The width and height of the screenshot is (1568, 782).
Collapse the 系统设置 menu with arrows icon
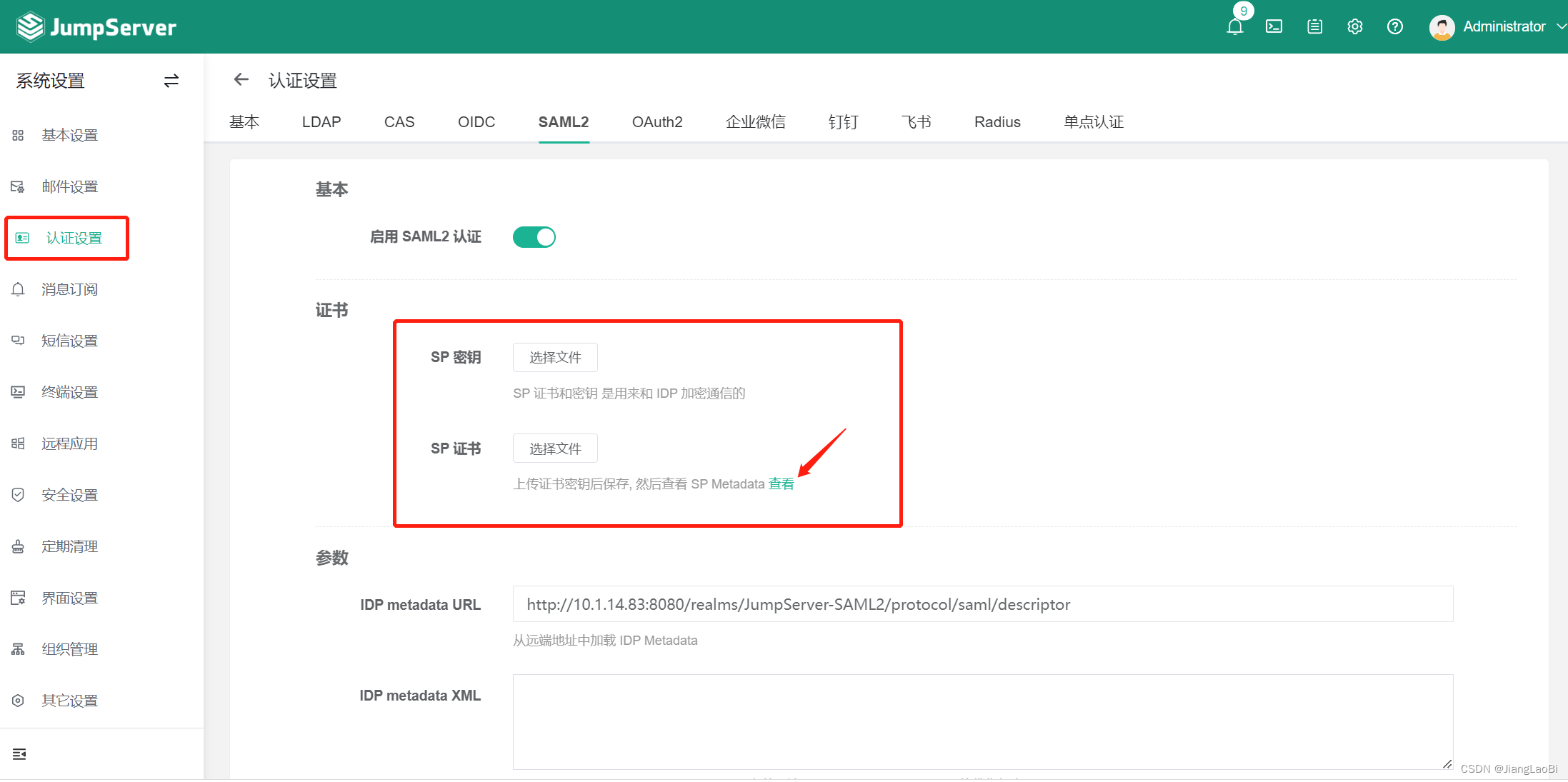click(171, 81)
